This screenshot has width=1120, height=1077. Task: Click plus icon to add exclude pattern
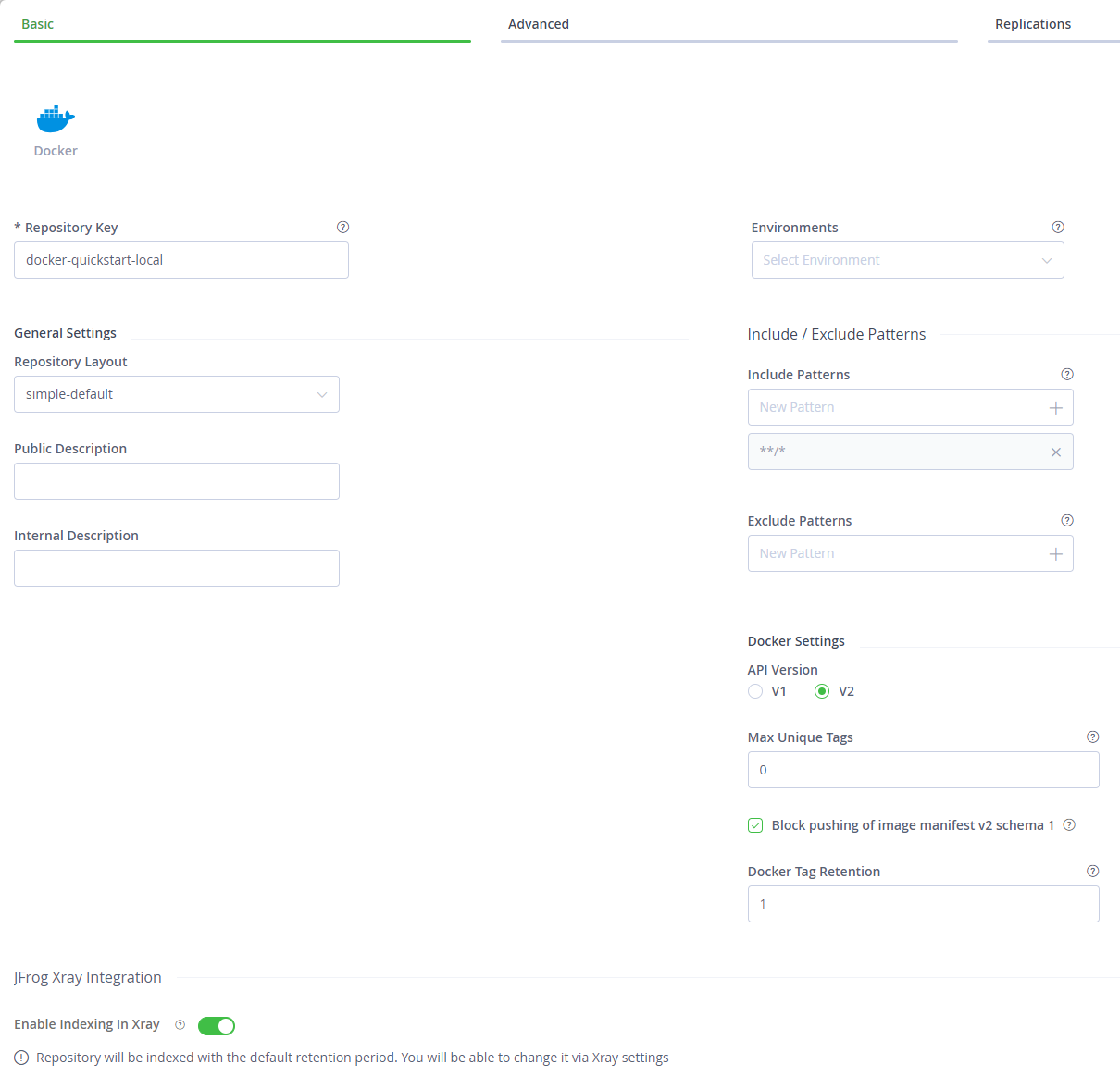[1055, 554]
